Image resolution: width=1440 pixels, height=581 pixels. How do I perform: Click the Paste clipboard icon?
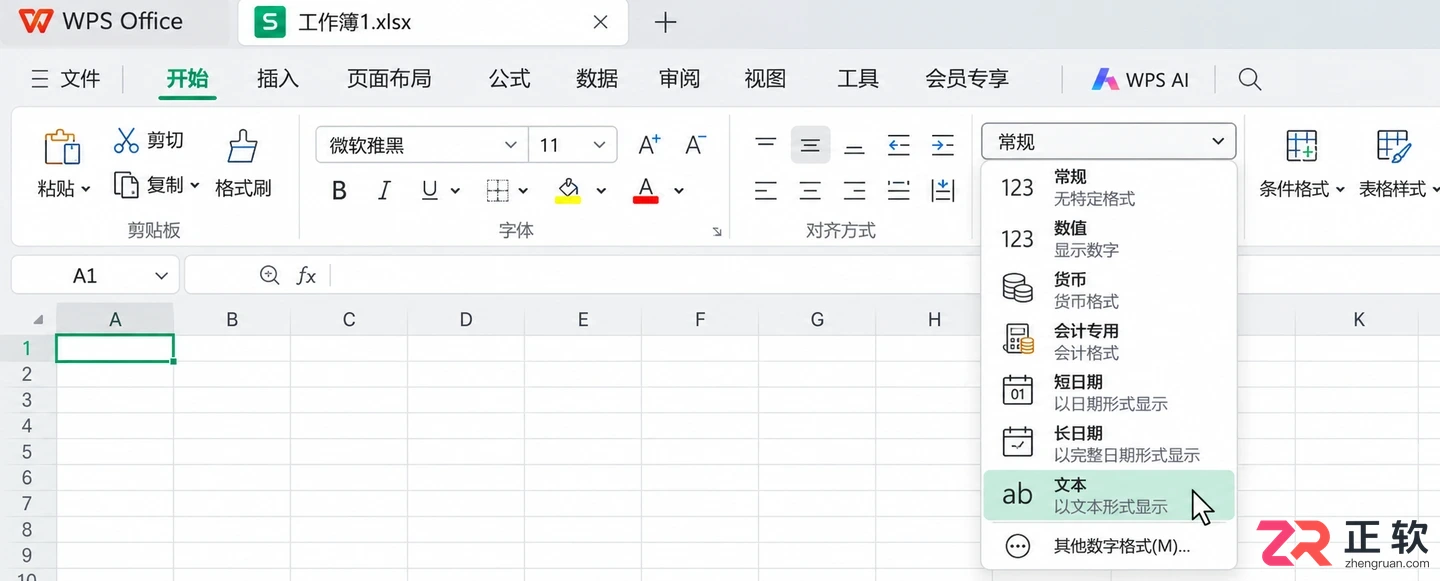point(62,147)
